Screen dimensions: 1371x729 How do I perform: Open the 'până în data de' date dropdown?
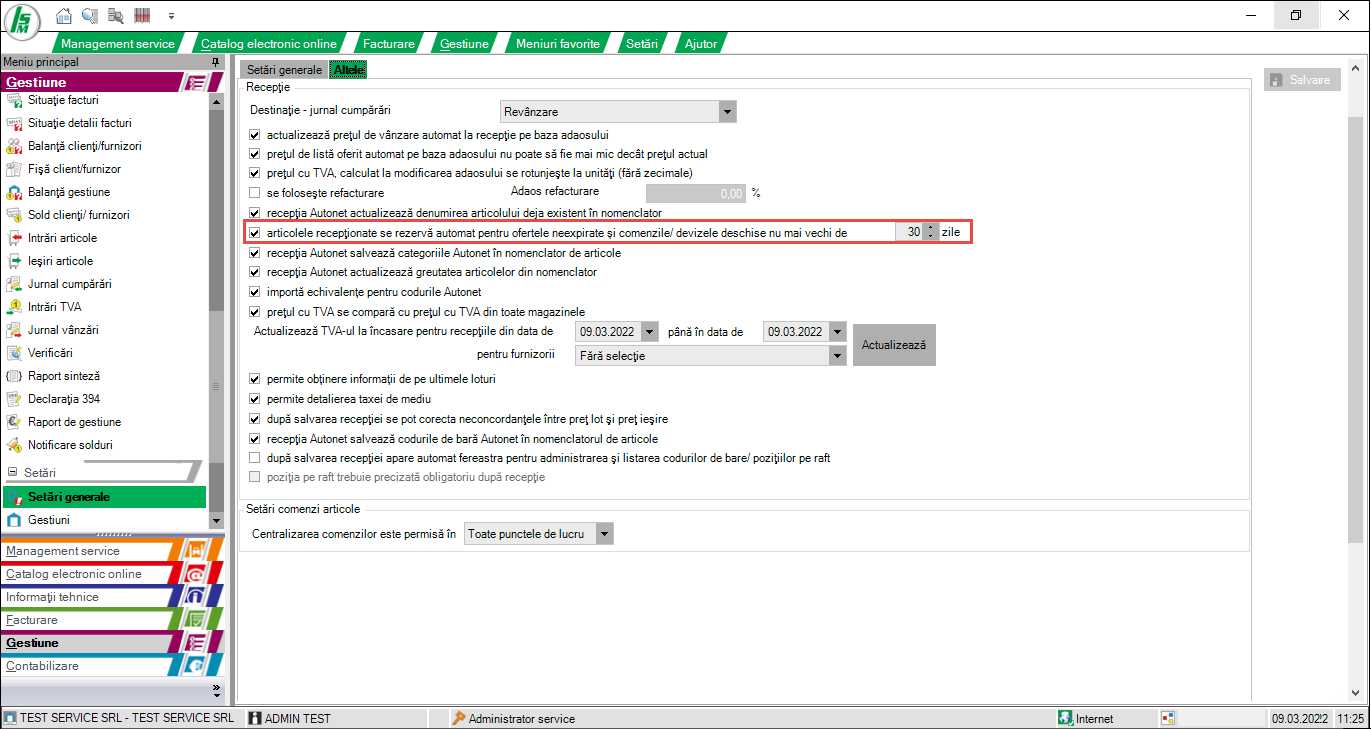[838, 331]
